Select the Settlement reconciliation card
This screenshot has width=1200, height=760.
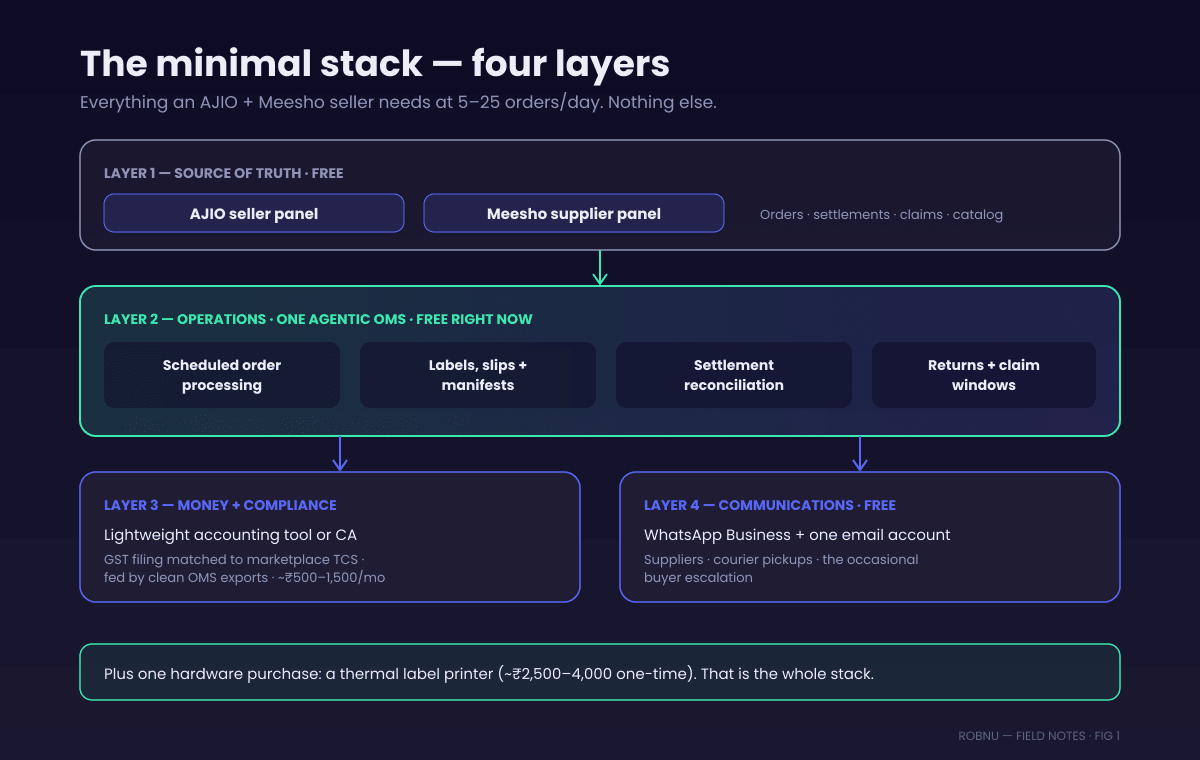(x=734, y=375)
